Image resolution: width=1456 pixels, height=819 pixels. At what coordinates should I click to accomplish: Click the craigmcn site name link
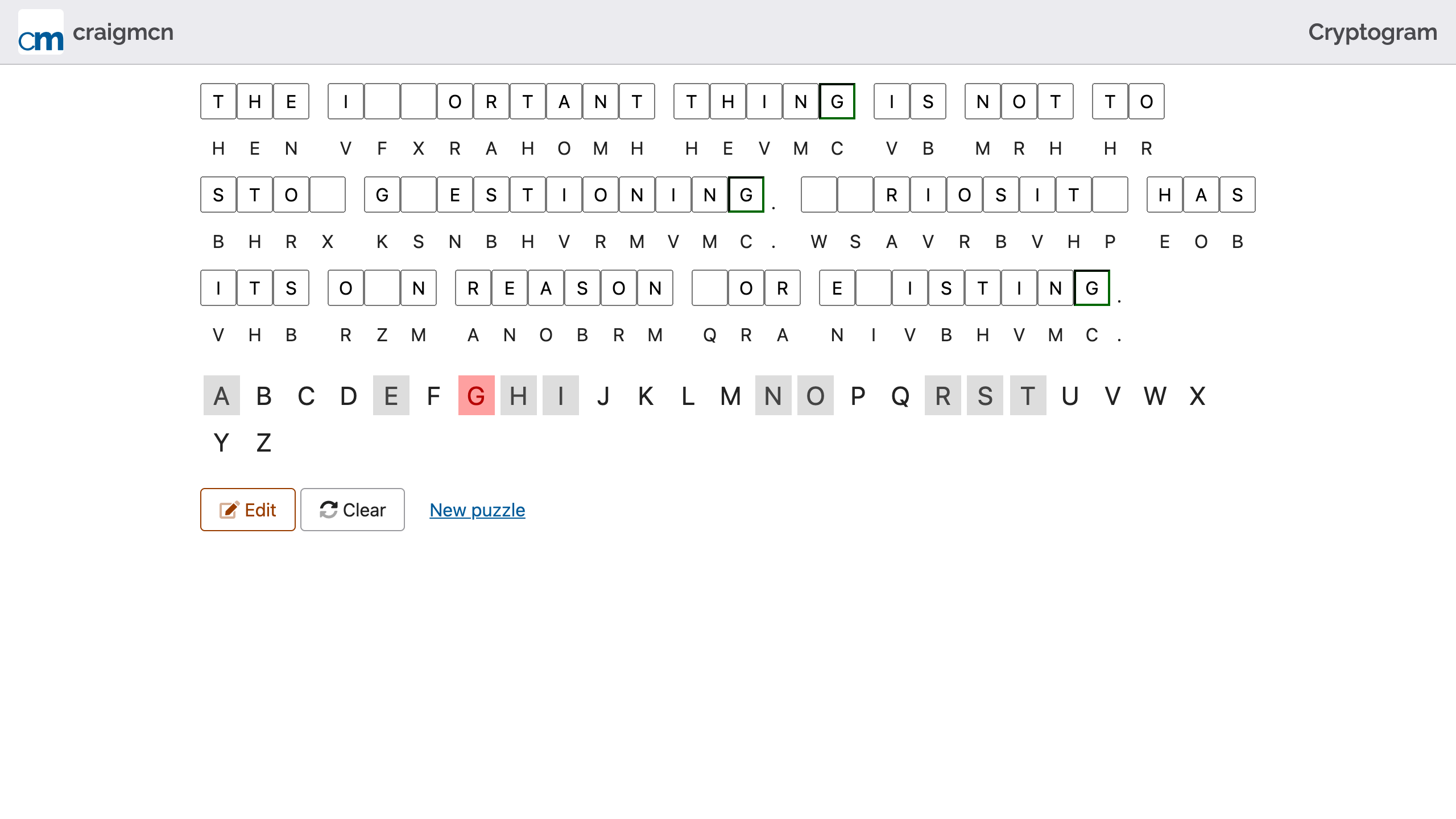tap(123, 32)
